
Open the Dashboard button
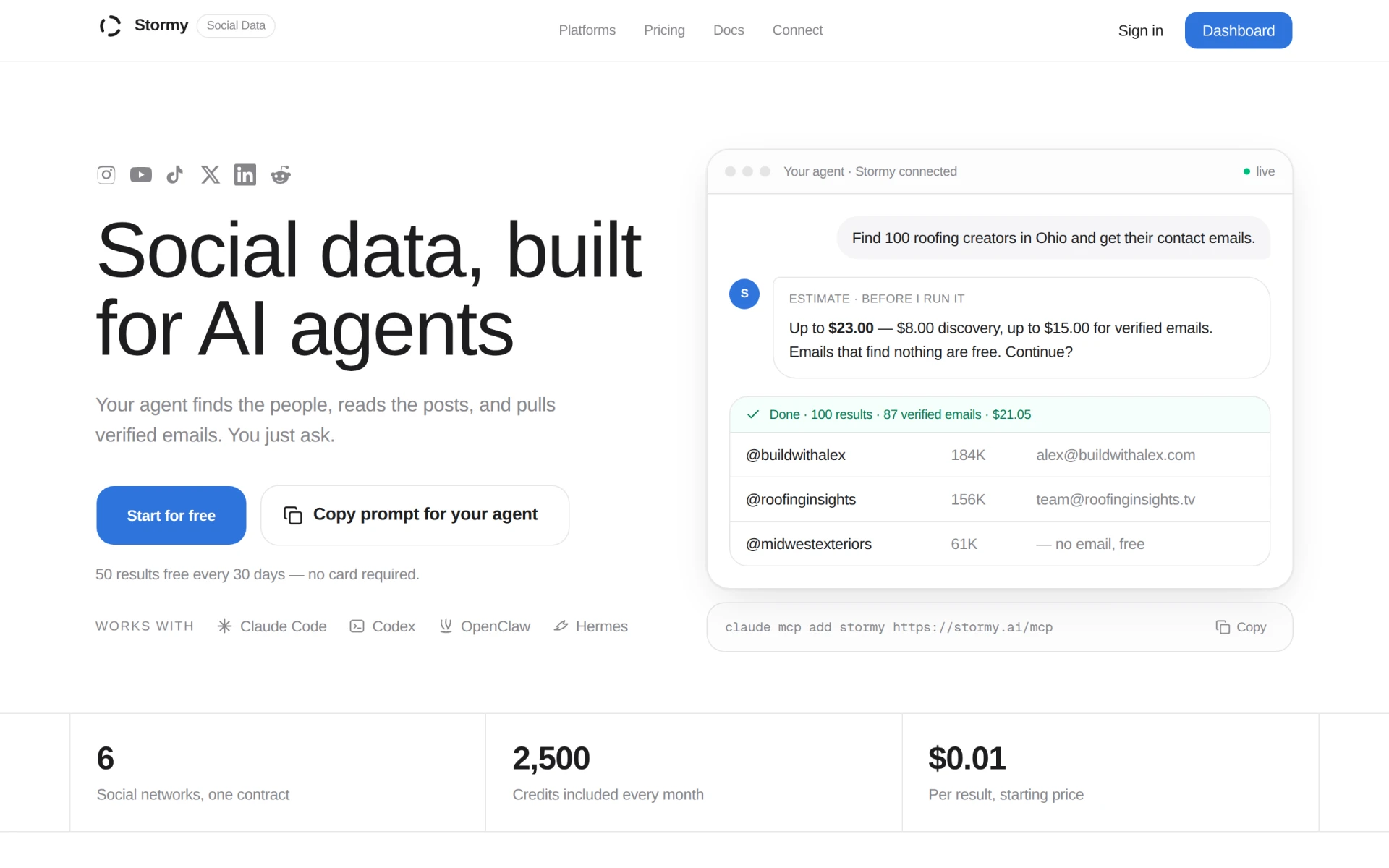click(x=1239, y=30)
